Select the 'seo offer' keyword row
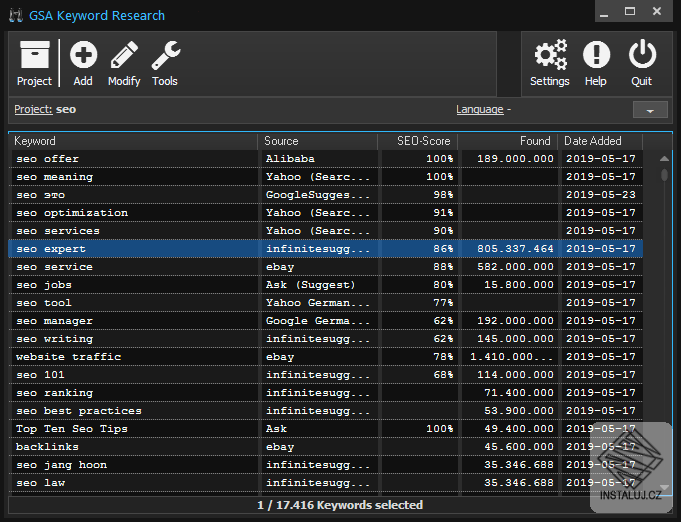The width and height of the screenshot is (681, 522). point(326,159)
